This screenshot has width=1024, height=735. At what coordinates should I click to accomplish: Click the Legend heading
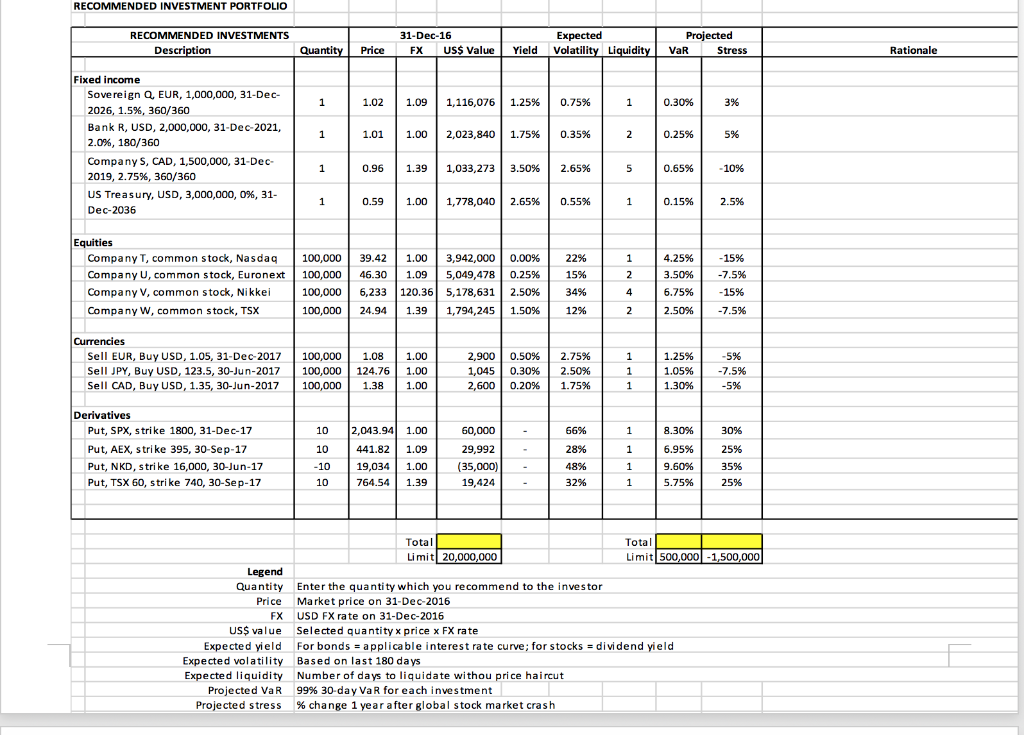(264, 572)
